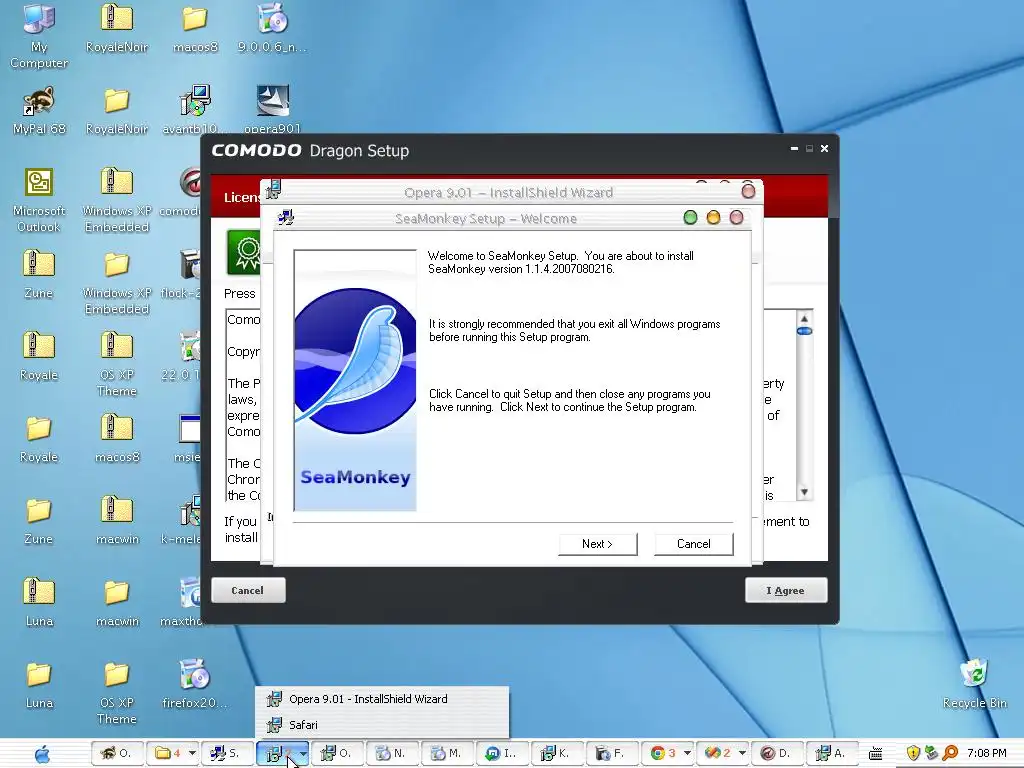Select the macwin plain folder icon
1024x768 pixels.
117,602
